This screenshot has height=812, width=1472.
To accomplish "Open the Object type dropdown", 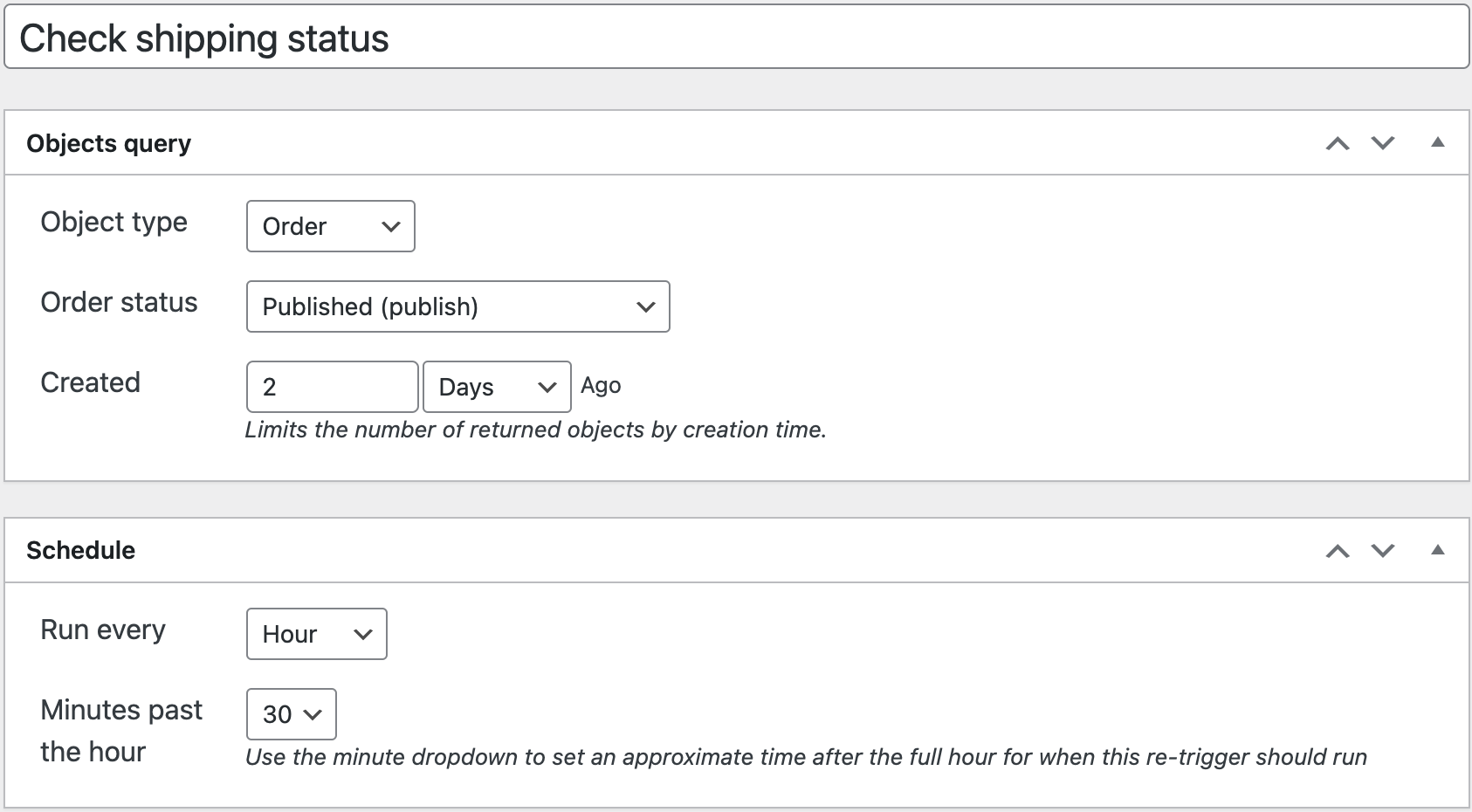I will pyautogui.click(x=331, y=226).
